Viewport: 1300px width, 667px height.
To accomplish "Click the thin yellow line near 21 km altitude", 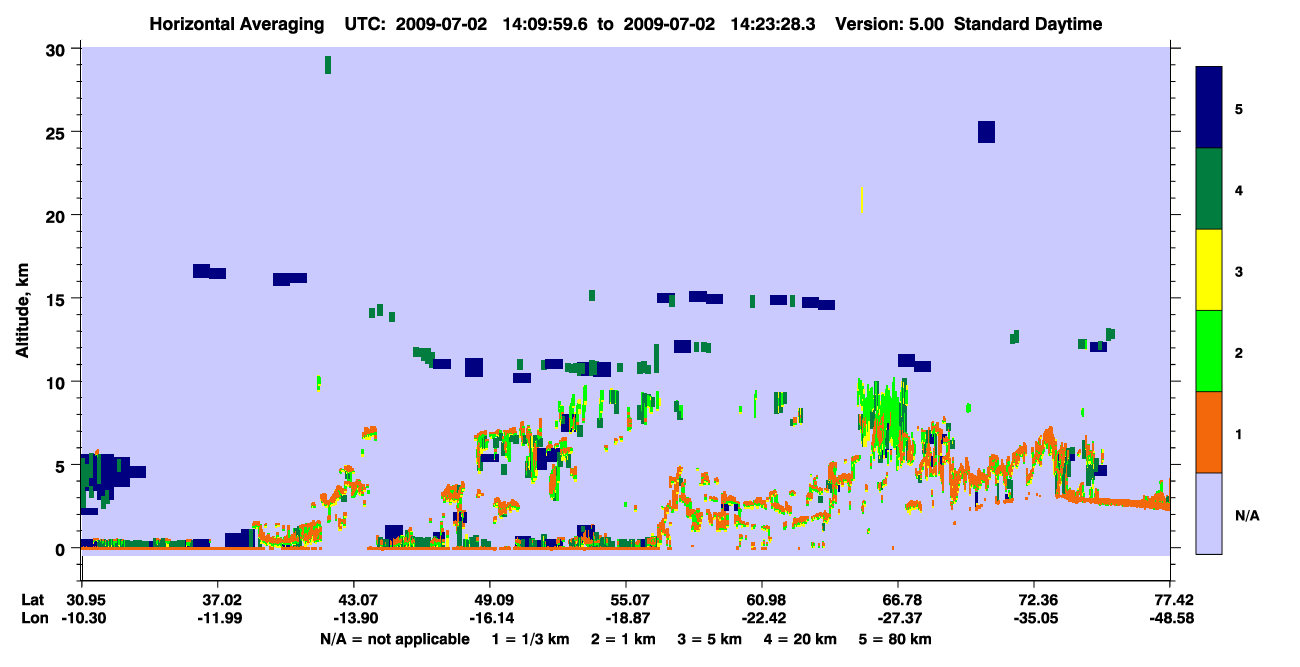I will tap(862, 200).
